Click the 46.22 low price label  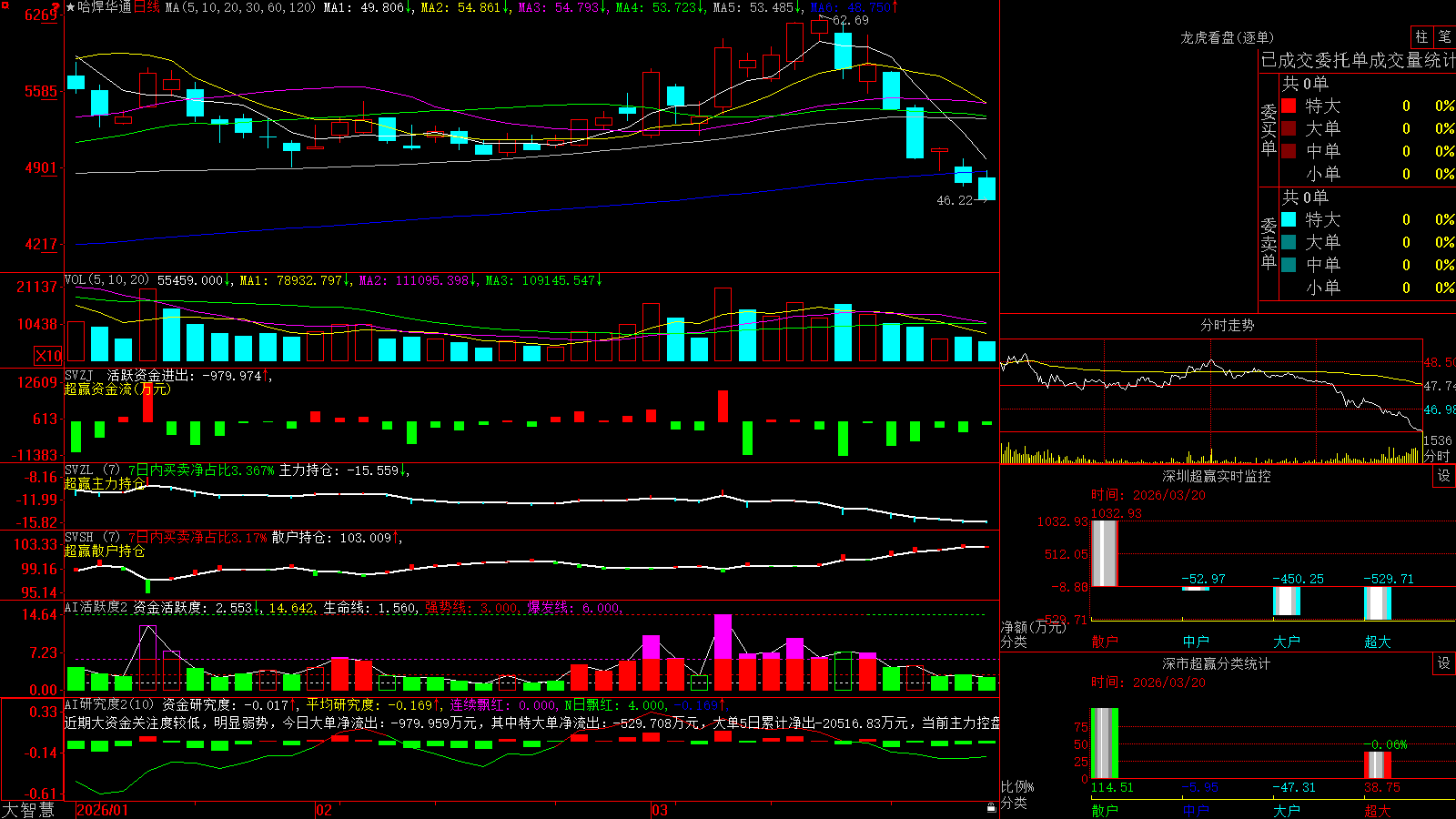(x=955, y=200)
